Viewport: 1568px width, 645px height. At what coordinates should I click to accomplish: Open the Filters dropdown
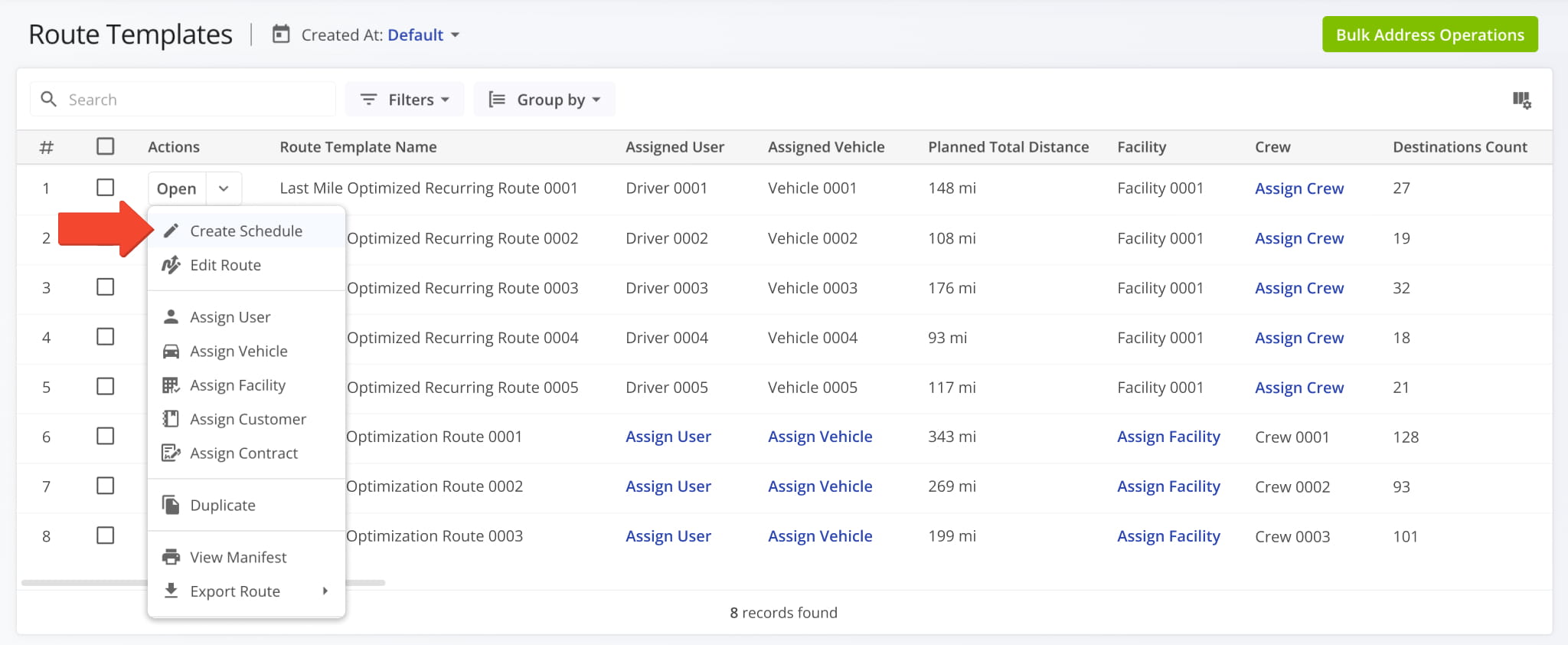[404, 100]
